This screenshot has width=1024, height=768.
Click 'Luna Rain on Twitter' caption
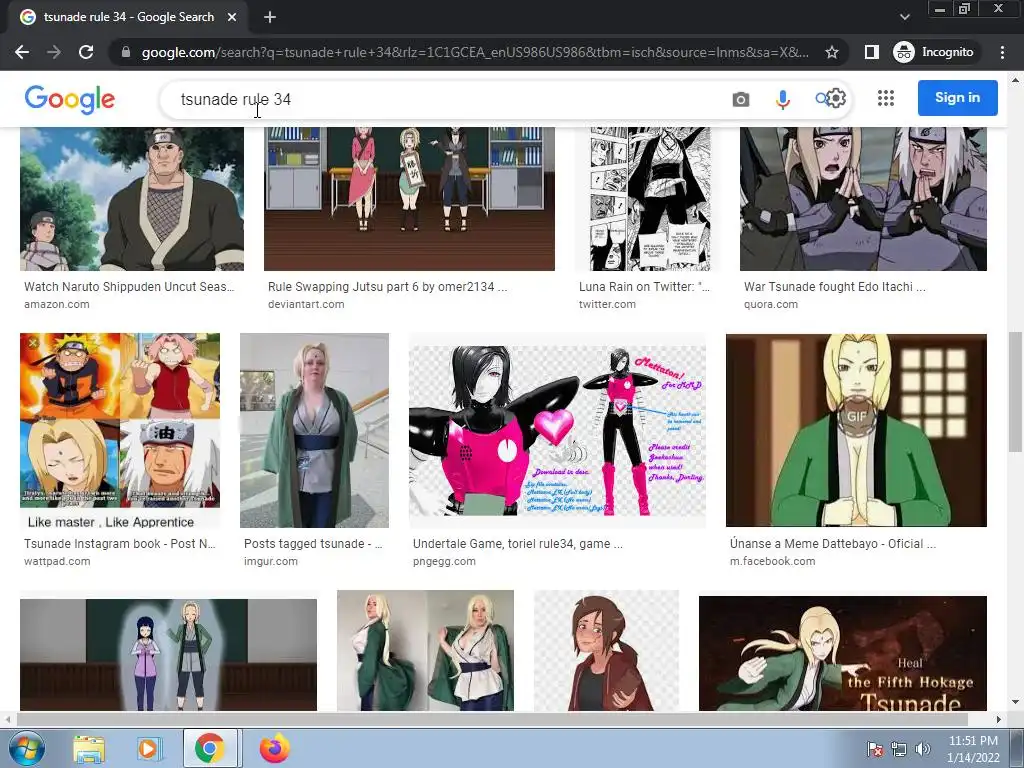pos(644,287)
